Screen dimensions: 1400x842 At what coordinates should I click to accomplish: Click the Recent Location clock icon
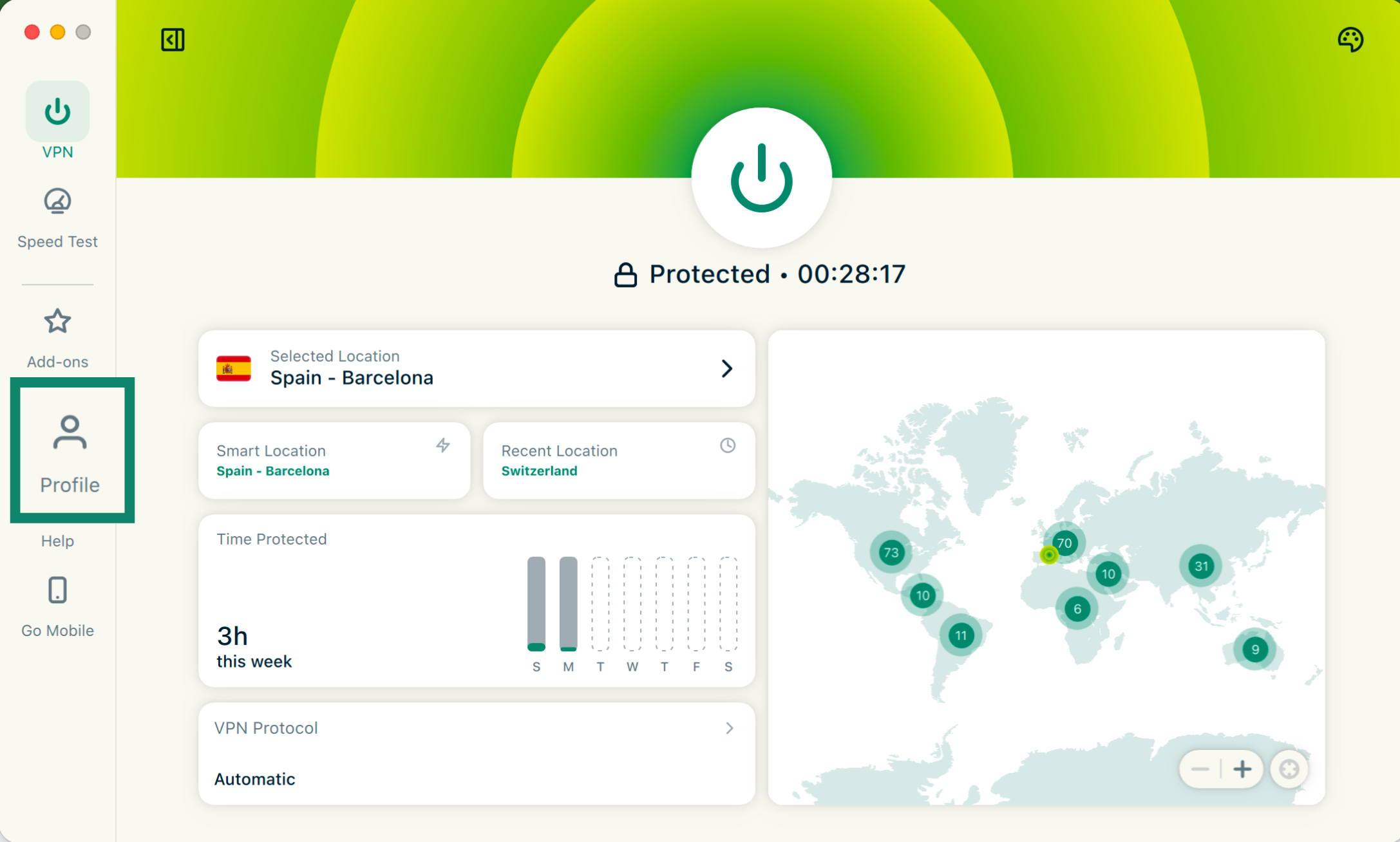[x=728, y=445]
